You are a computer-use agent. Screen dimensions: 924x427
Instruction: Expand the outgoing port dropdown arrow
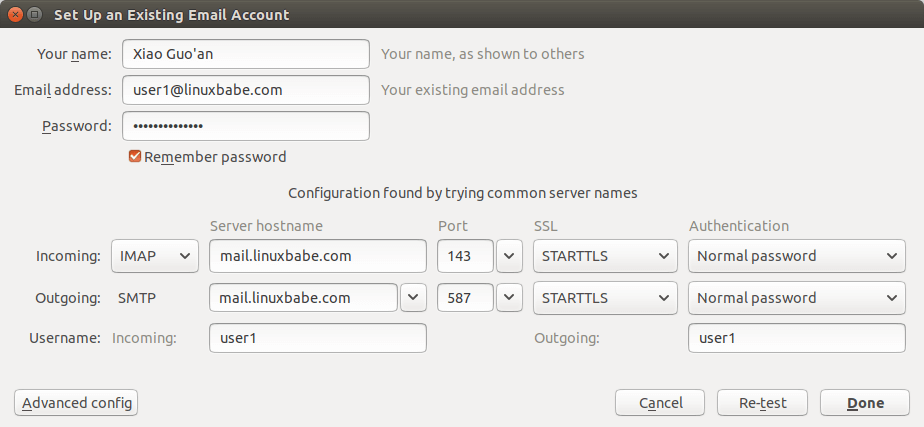(x=510, y=298)
